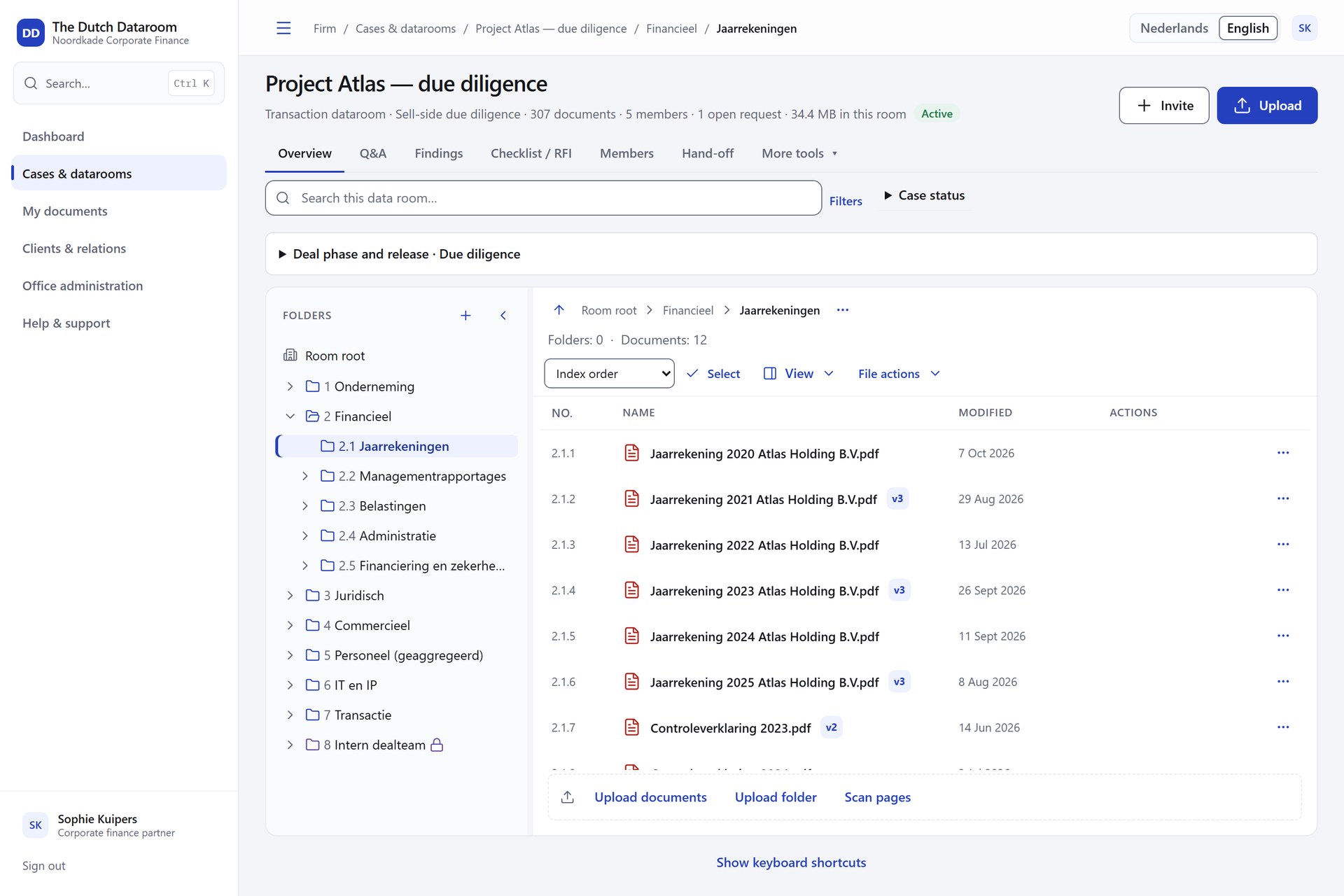The width and height of the screenshot is (1344, 896).
Task: Expand the Case status disclosure
Action: pos(924,195)
